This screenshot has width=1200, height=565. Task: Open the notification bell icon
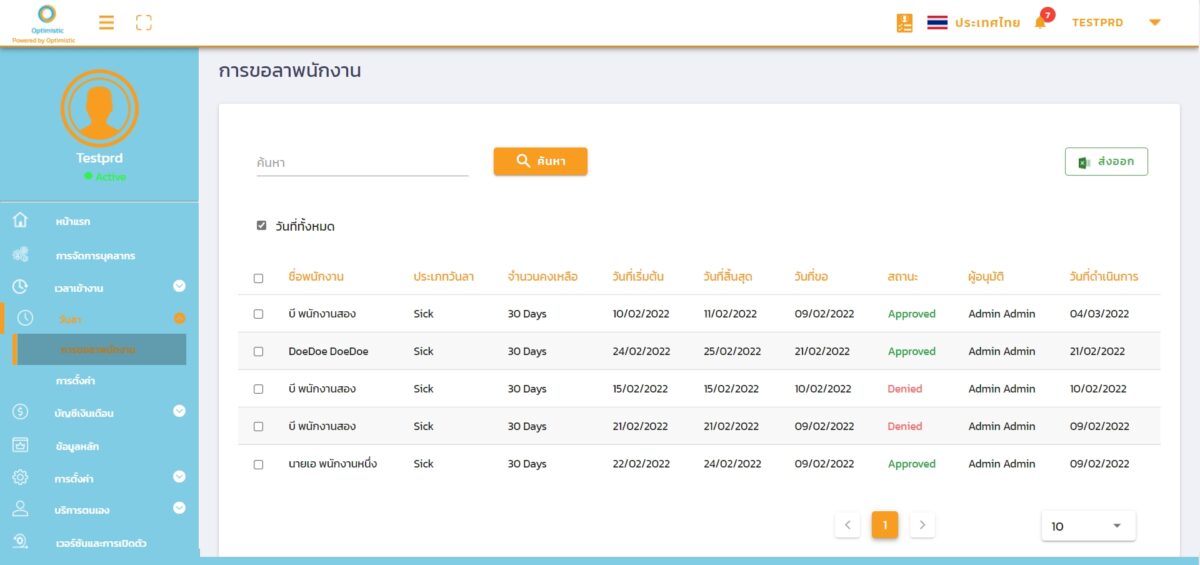coord(1040,22)
